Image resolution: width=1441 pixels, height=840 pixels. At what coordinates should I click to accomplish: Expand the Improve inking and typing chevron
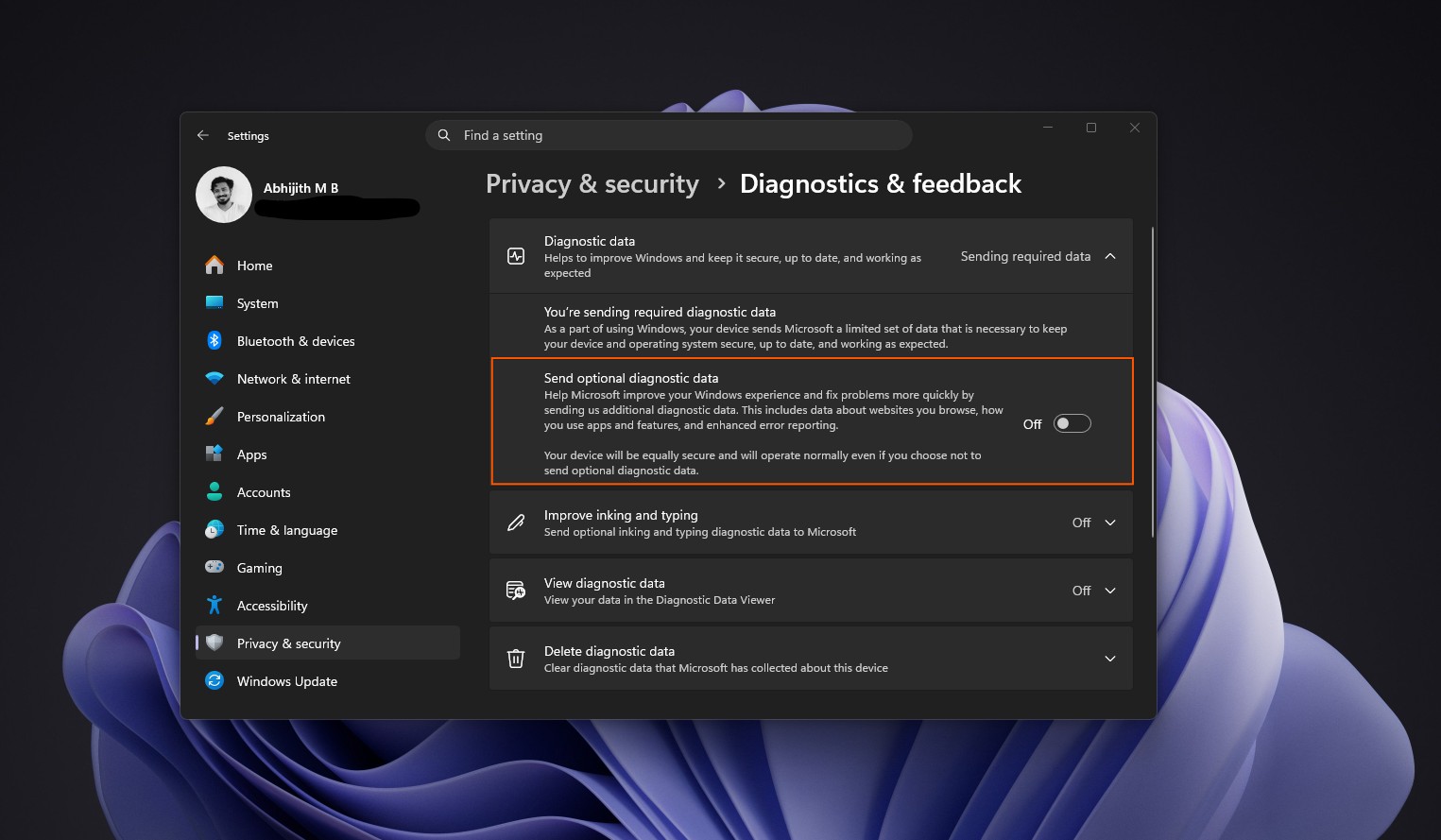pyautogui.click(x=1110, y=523)
